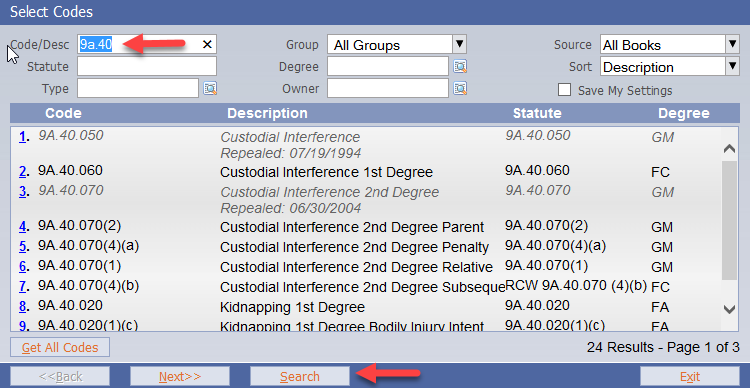Enable Save My Settings checkbox
750x388 pixels.
point(564,90)
